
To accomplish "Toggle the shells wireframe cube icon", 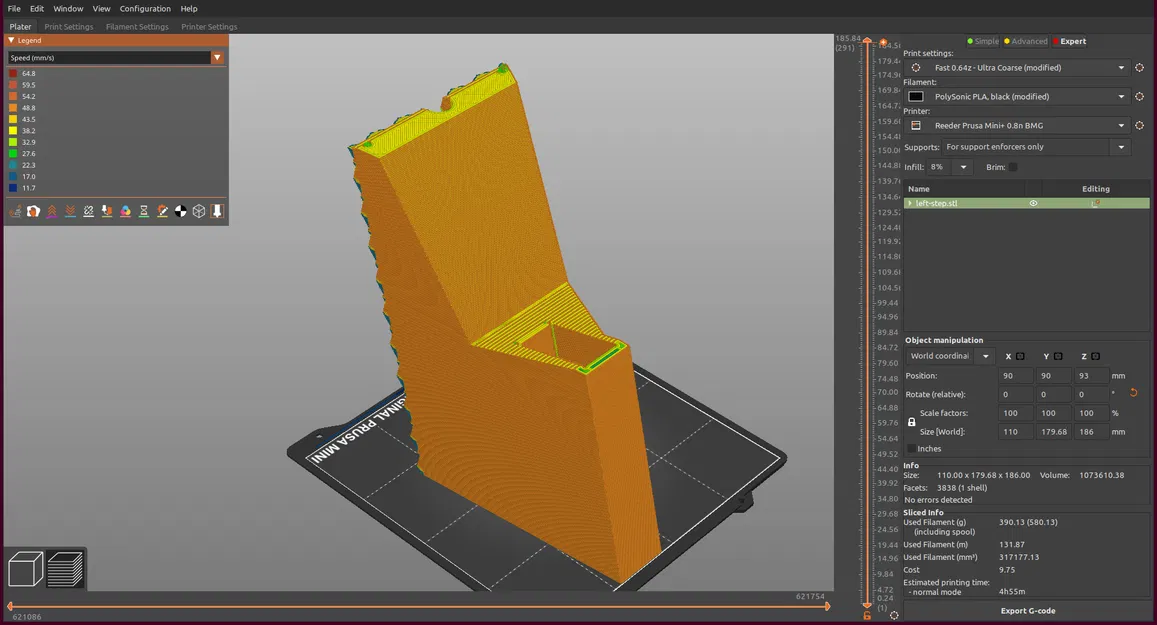I will (x=199, y=211).
